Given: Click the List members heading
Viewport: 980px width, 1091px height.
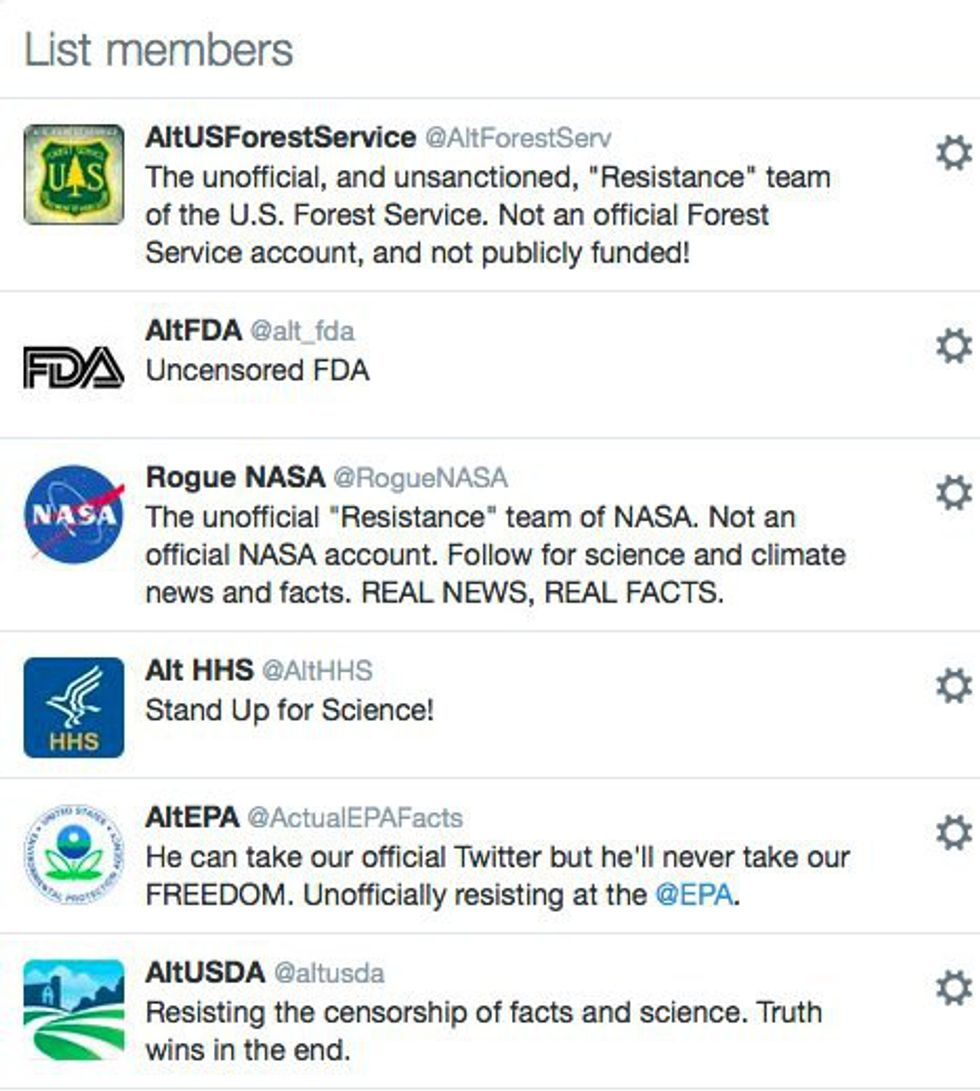Looking at the screenshot, I should [x=158, y=49].
